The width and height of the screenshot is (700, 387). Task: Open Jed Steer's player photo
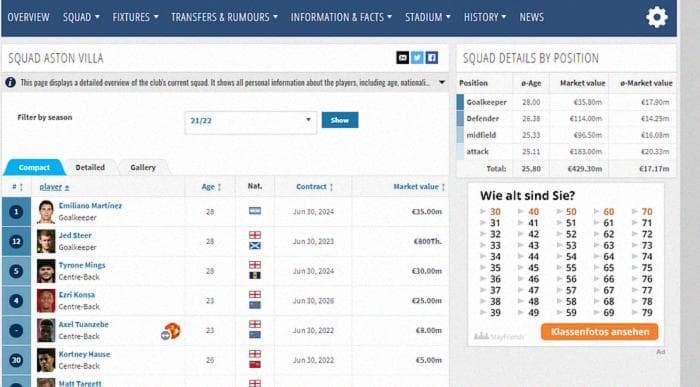[46, 241]
